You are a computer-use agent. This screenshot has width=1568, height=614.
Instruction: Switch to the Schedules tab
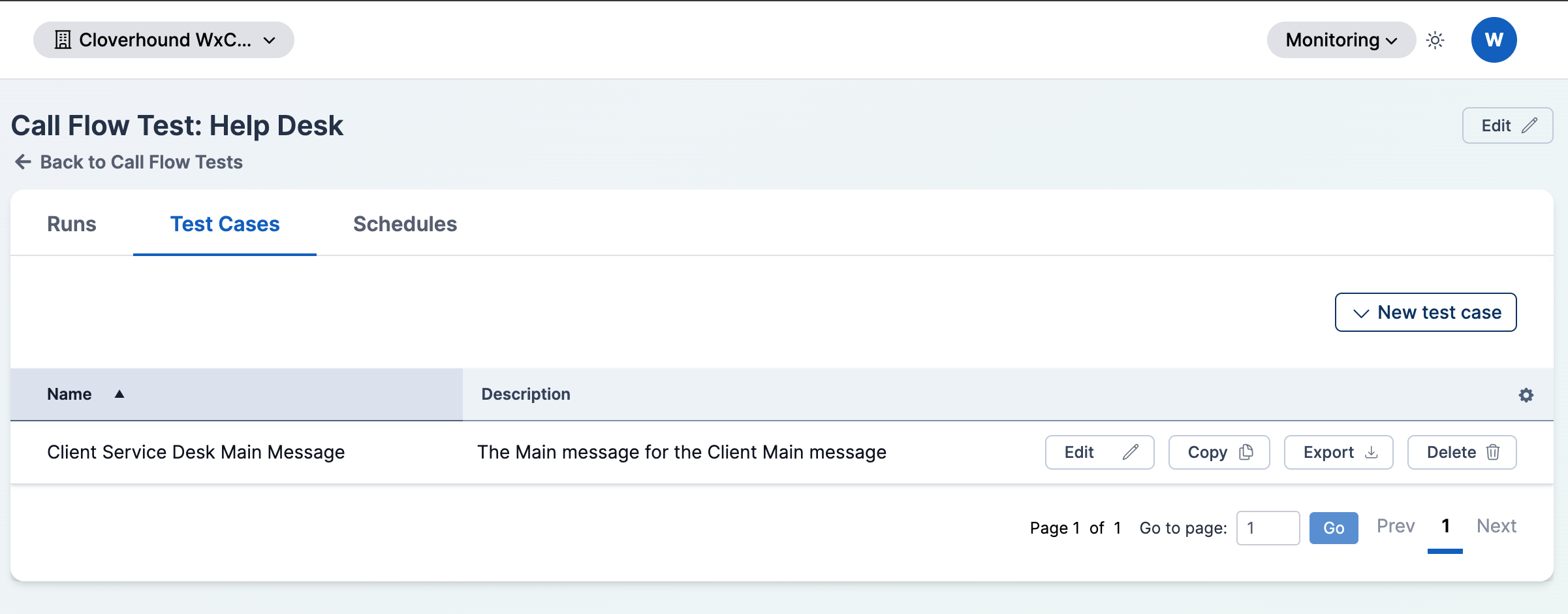coord(405,224)
